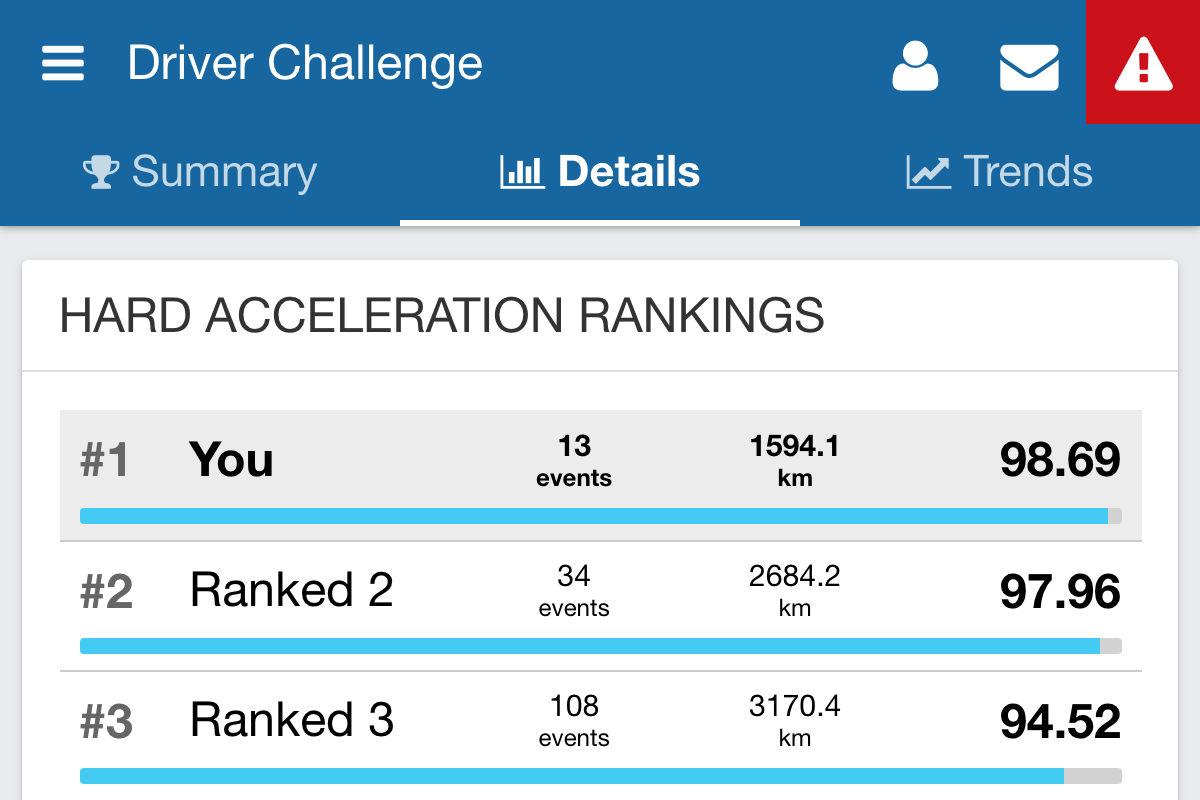Click the 13 events count for You
The height and width of the screenshot is (800, 1200).
coord(574,460)
